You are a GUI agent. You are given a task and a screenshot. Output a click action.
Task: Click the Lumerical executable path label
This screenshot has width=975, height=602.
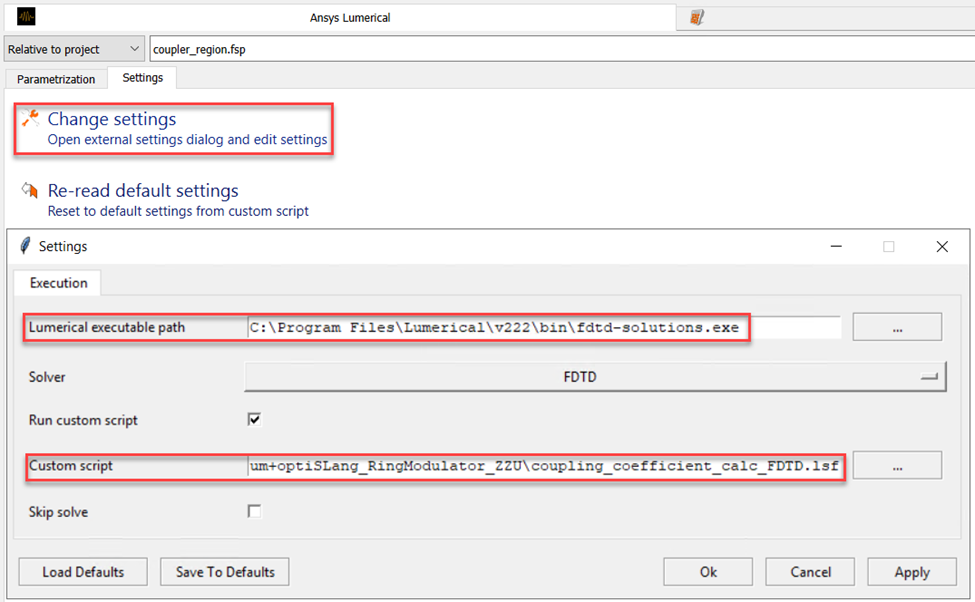pyautogui.click(x=107, y=327)
